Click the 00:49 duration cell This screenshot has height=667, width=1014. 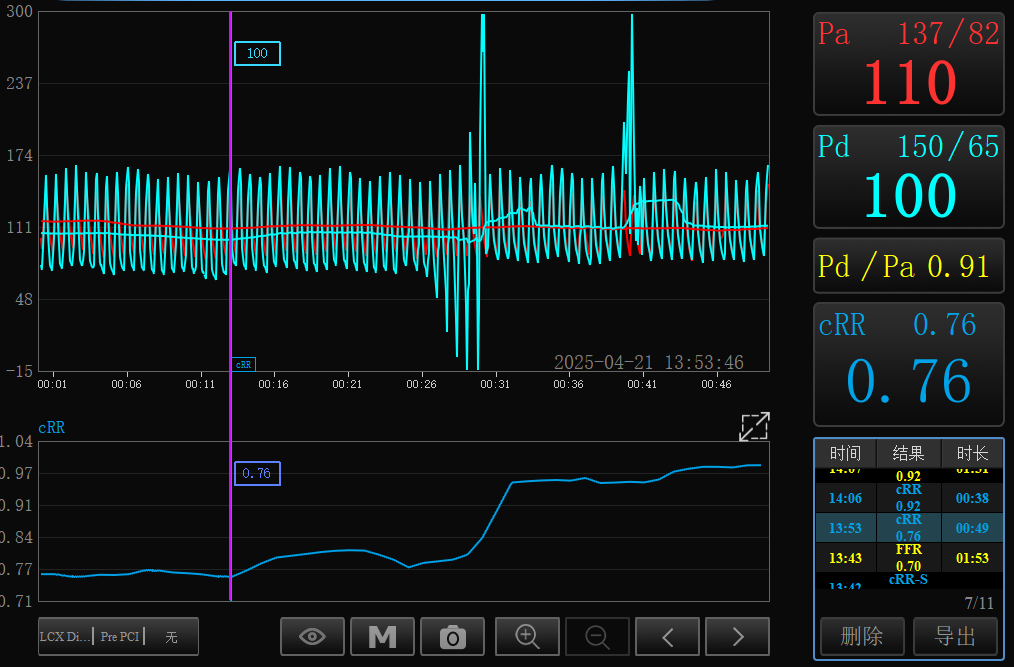pos(972,528)
